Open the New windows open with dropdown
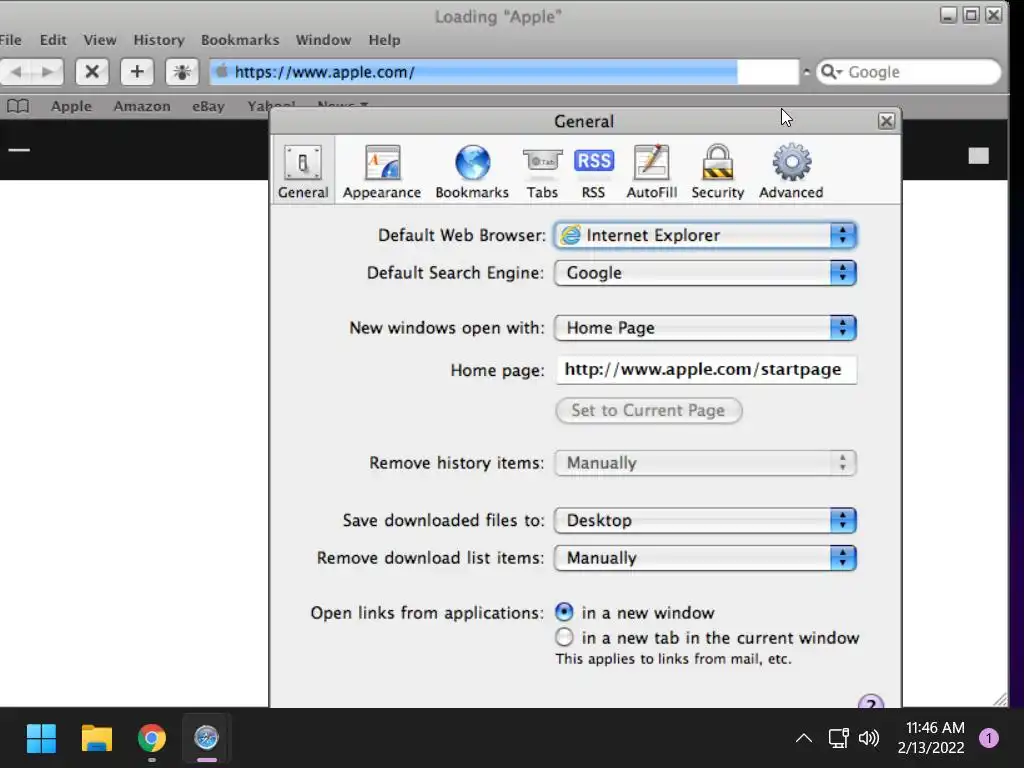 705,328
